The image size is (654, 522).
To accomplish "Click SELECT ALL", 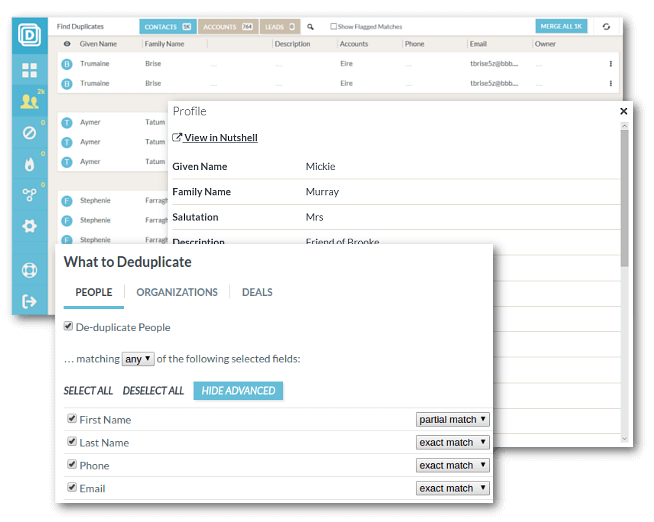I will pos(88,391).
